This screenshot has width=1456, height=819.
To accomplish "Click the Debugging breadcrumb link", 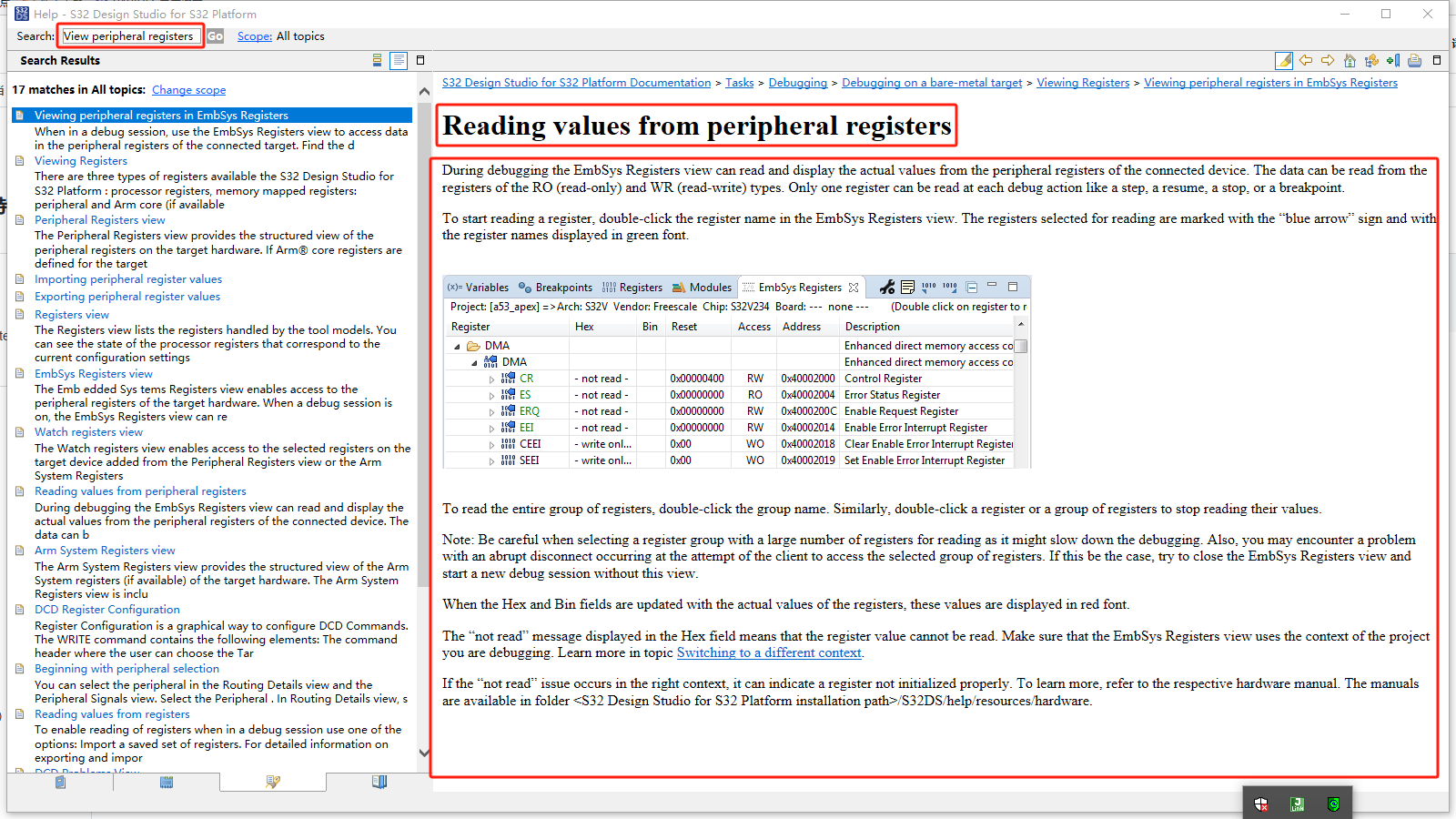I will point(798,83).
